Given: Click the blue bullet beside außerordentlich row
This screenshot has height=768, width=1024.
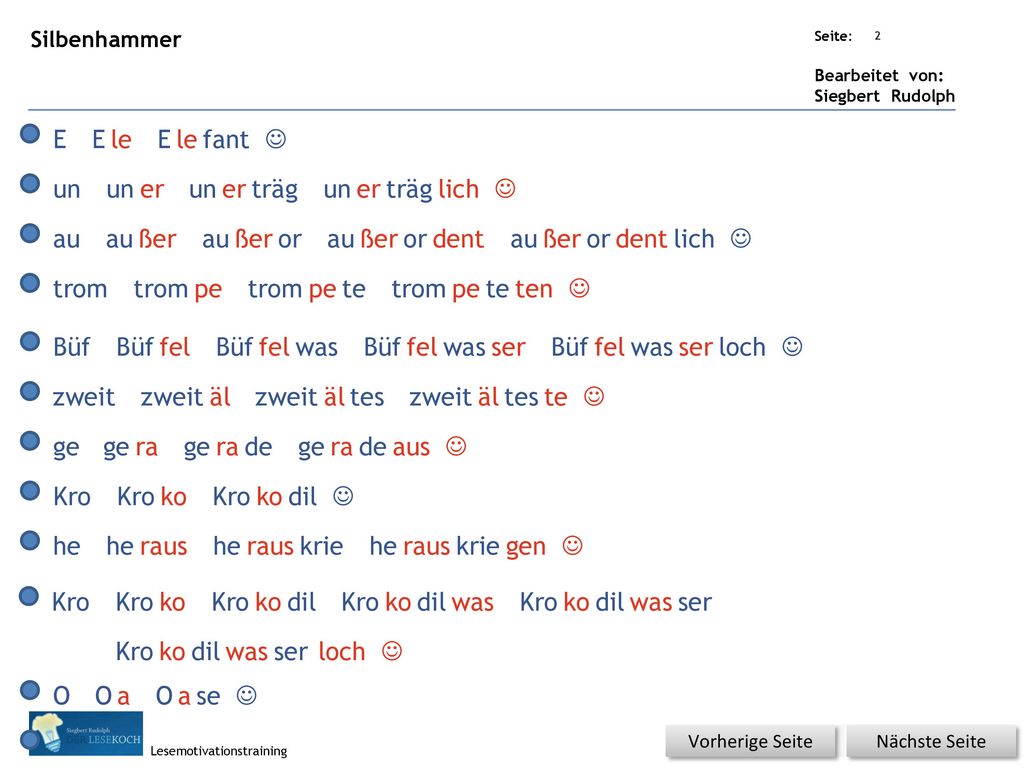Looking at the screenshot, I should tap(30, 233).
